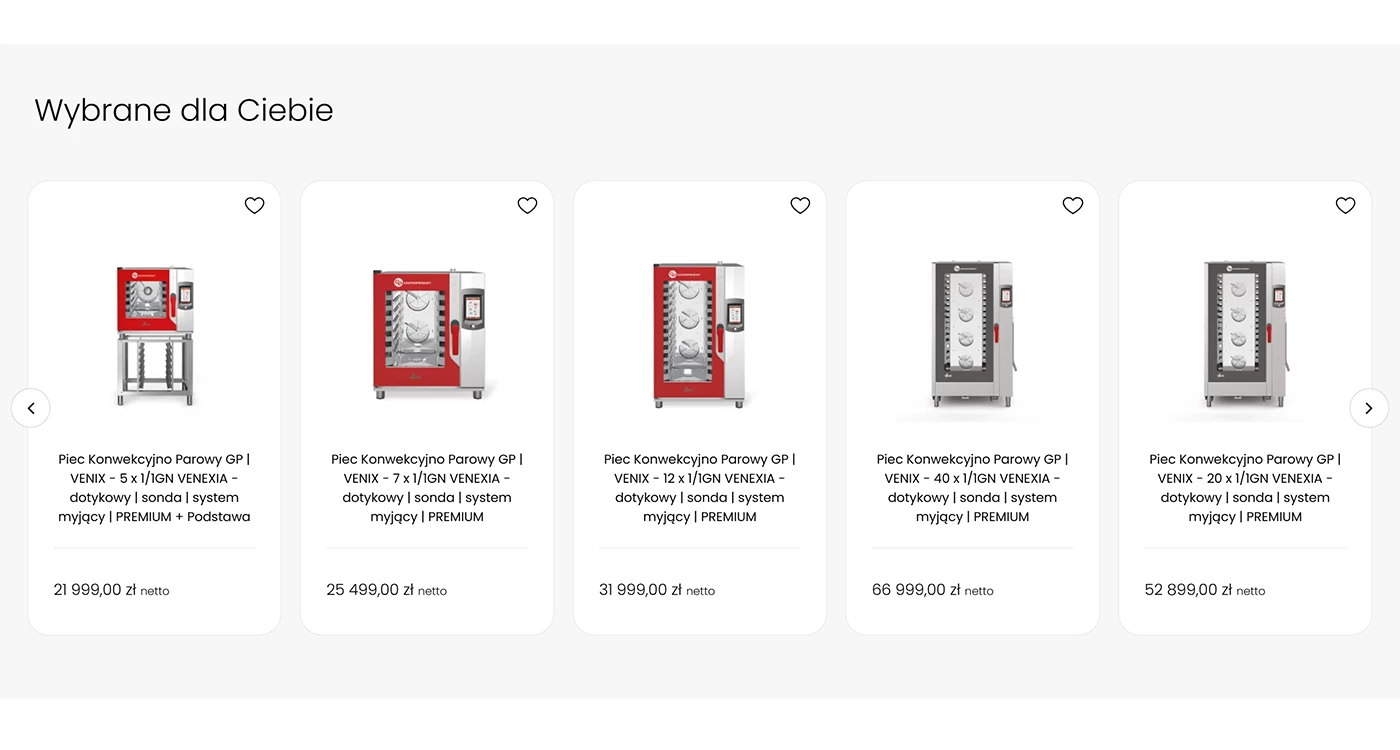Open the red 7 x 1/1GN oven image

[428, 335]
